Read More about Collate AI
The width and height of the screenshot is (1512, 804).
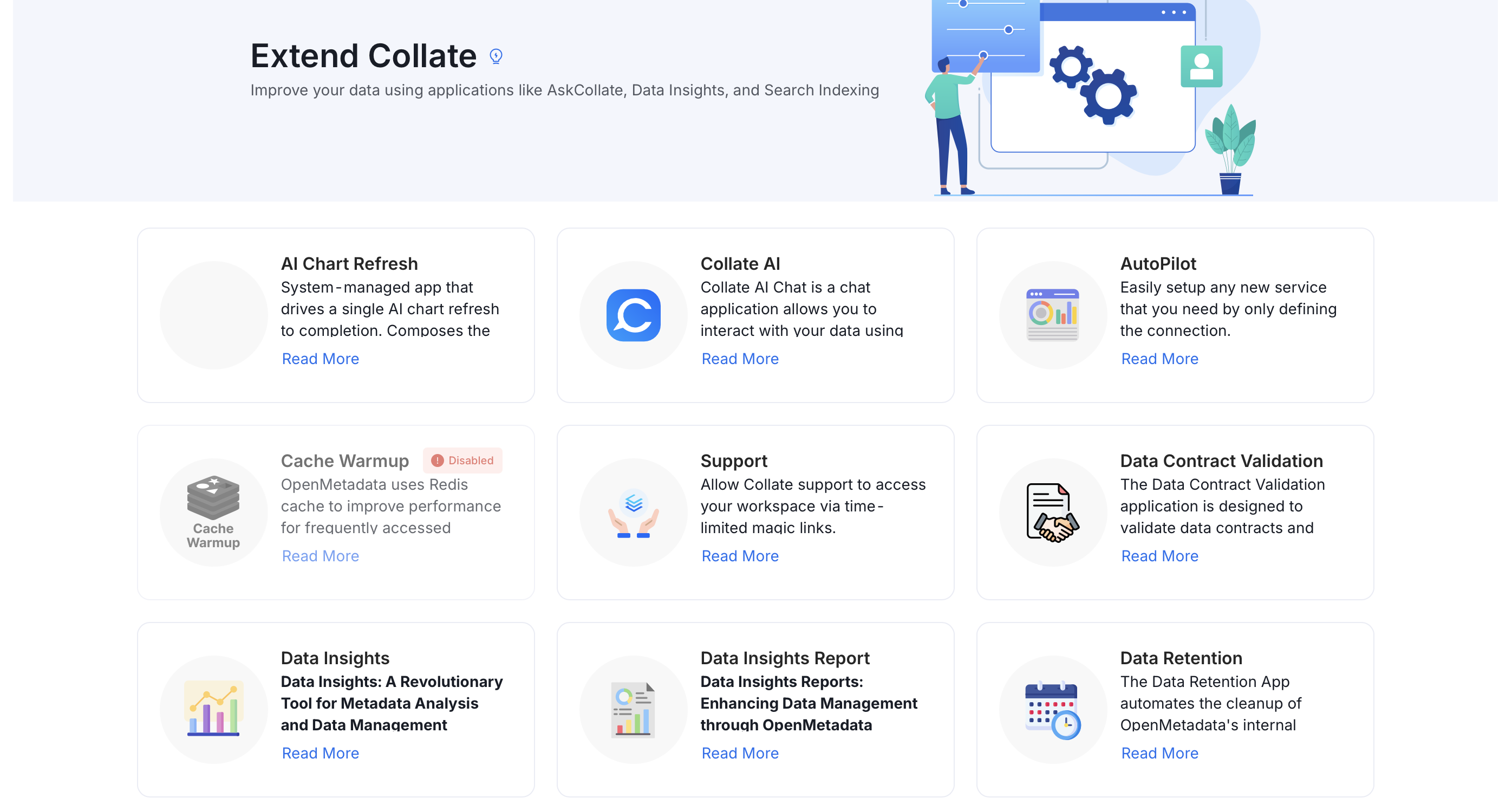pos(740,359)
